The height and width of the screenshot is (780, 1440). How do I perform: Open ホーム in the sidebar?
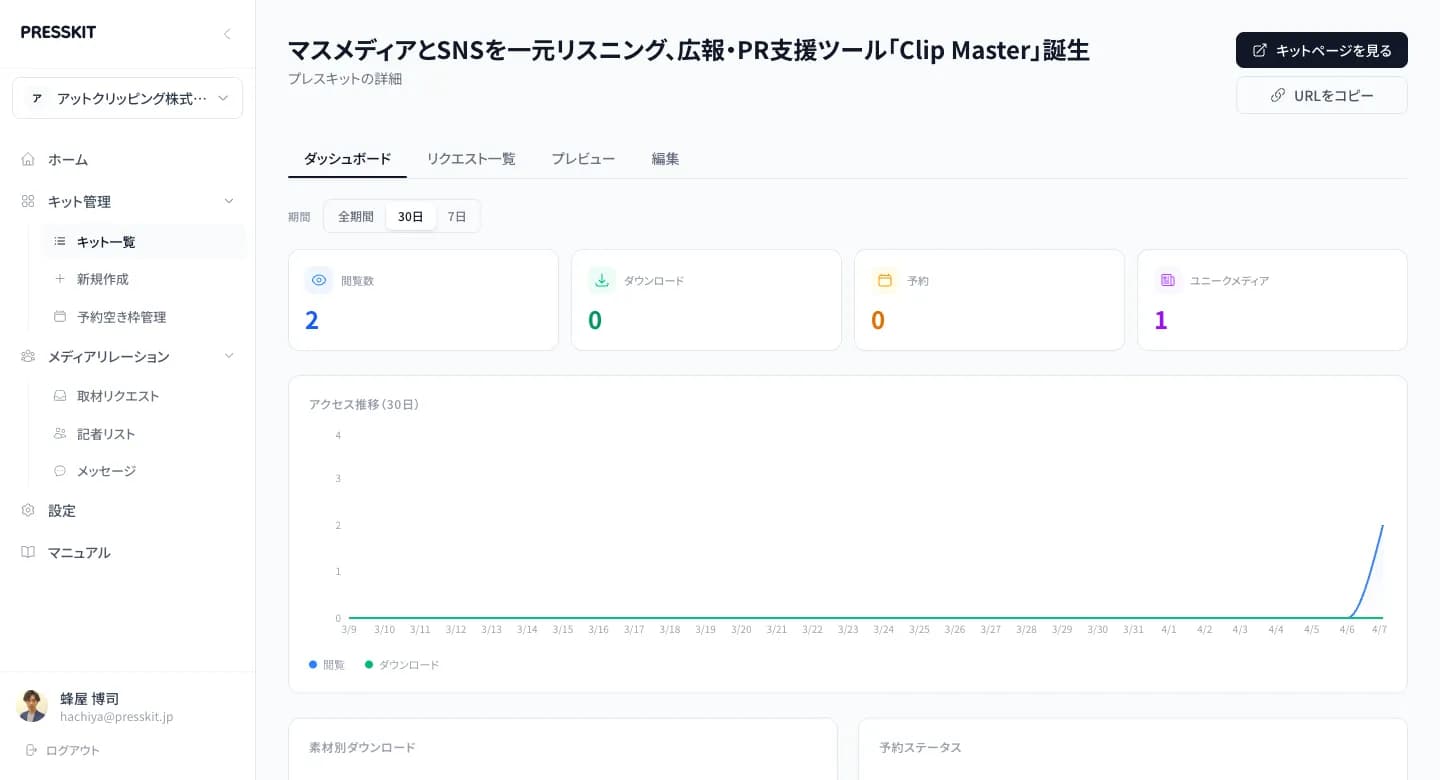point(128,159)
